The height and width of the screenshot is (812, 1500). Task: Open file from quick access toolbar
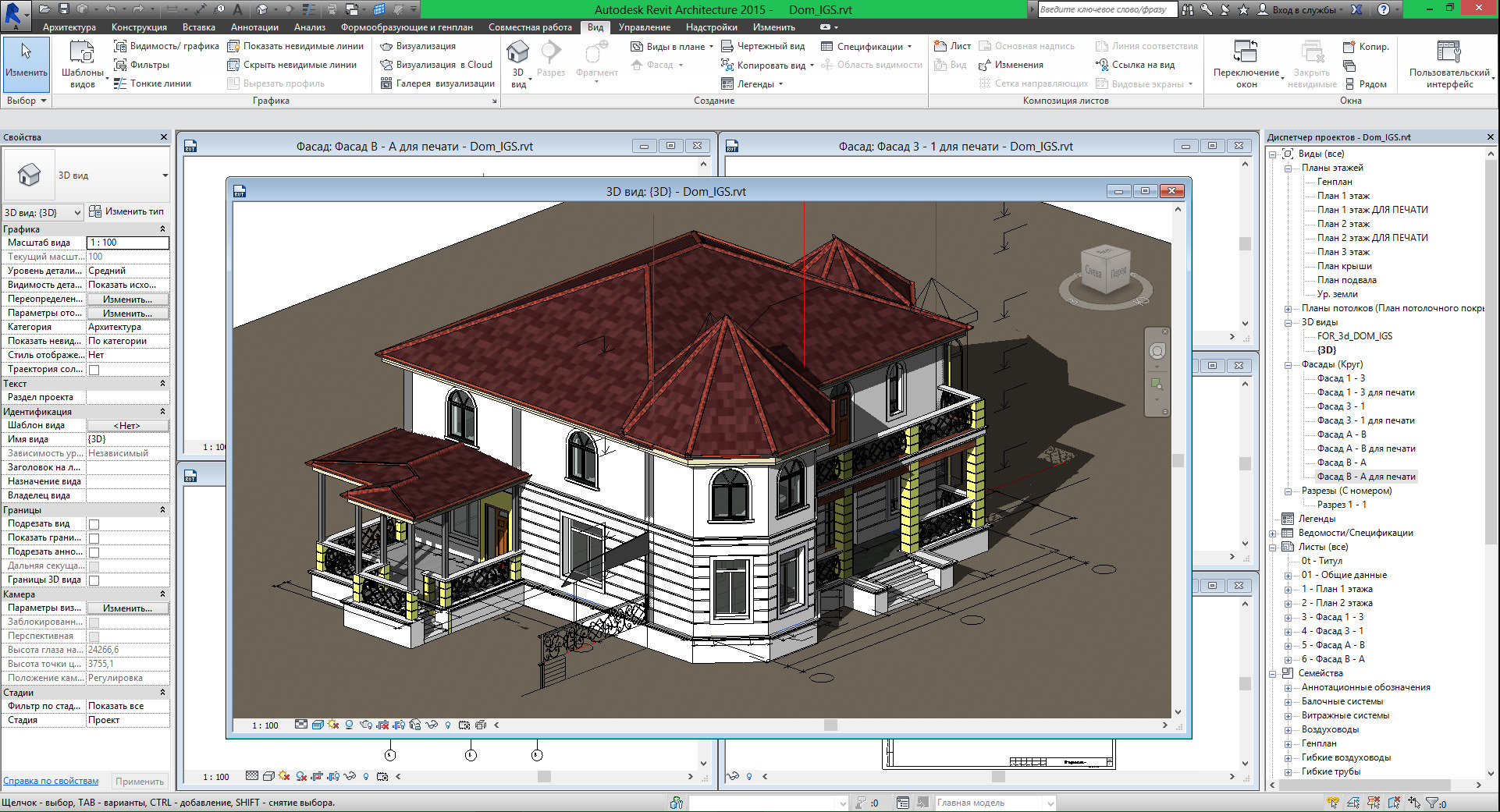click(x=44, y=9)
